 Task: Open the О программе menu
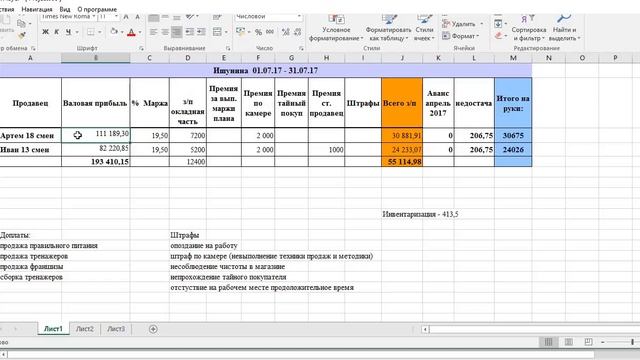pos(97,9)
